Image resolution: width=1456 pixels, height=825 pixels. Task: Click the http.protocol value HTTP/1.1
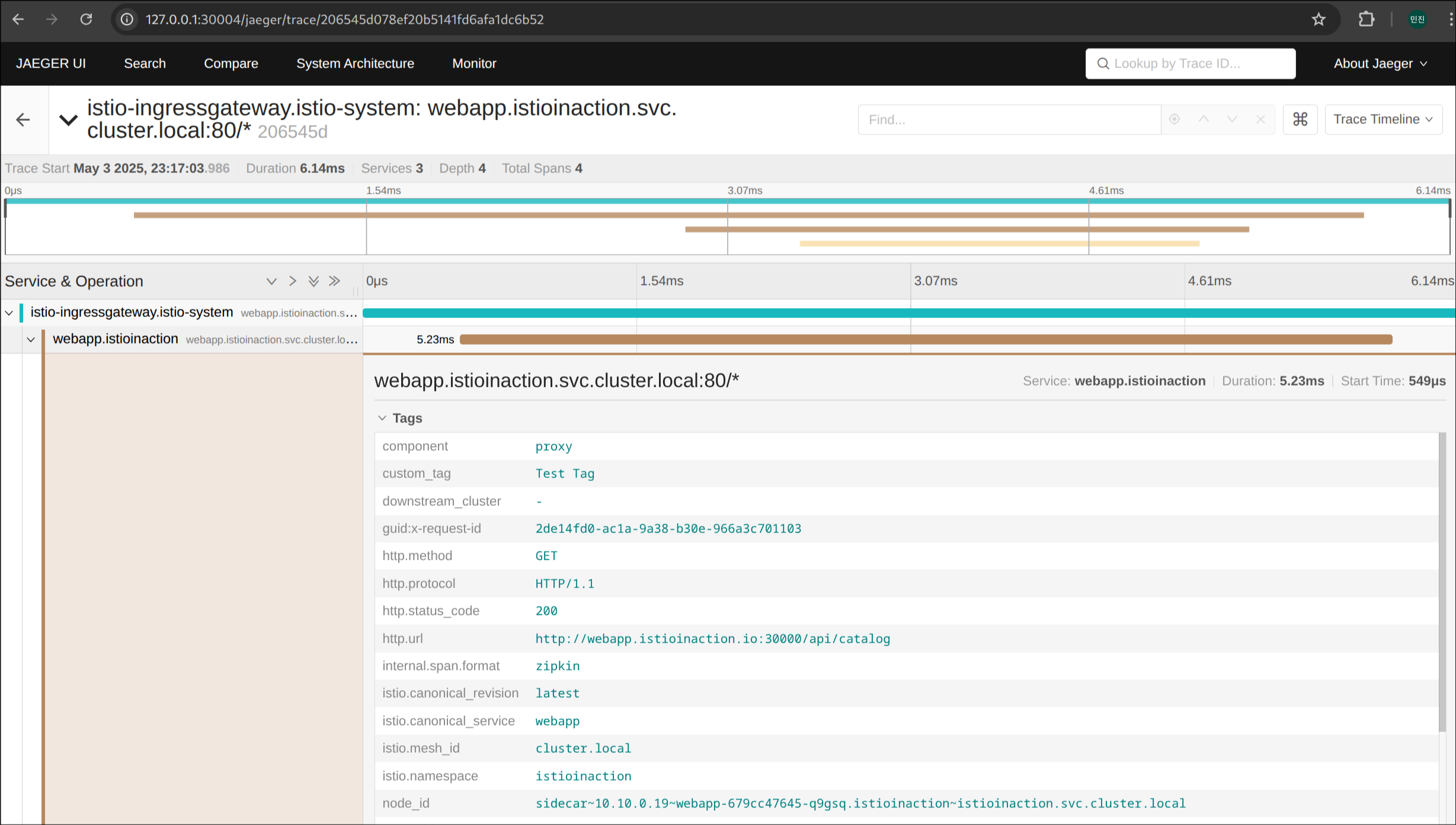point(564,584)
